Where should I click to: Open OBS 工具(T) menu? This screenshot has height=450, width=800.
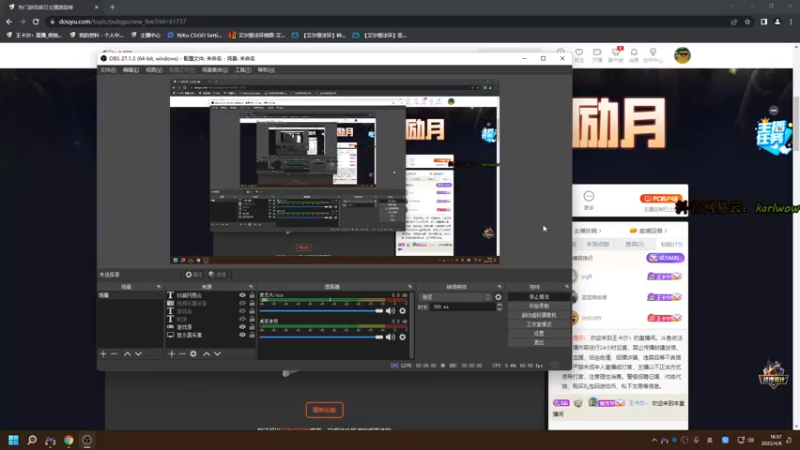pos(243,70)
